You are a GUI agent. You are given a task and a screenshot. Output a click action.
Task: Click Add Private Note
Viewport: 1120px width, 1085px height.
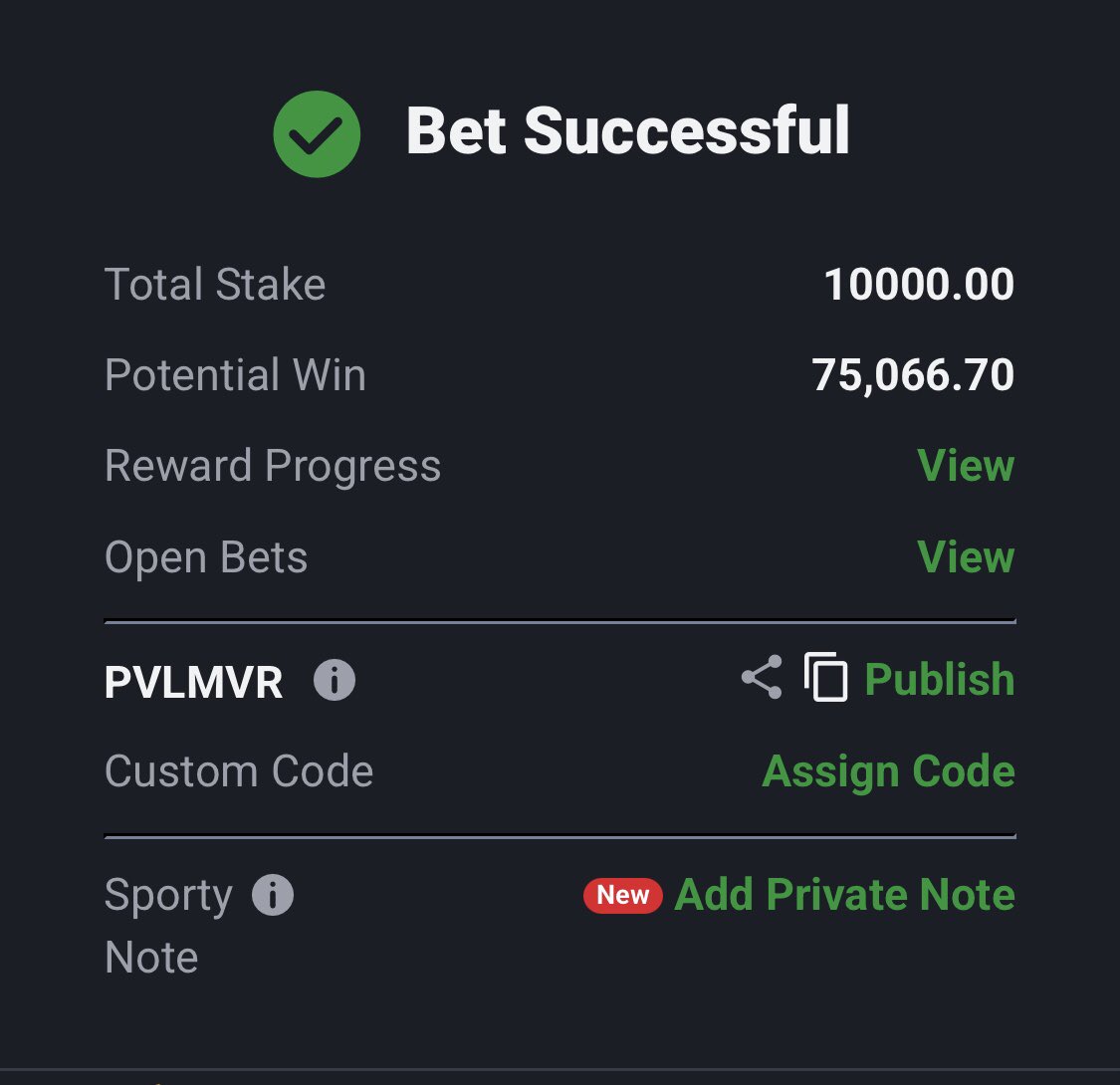(844, 894)
